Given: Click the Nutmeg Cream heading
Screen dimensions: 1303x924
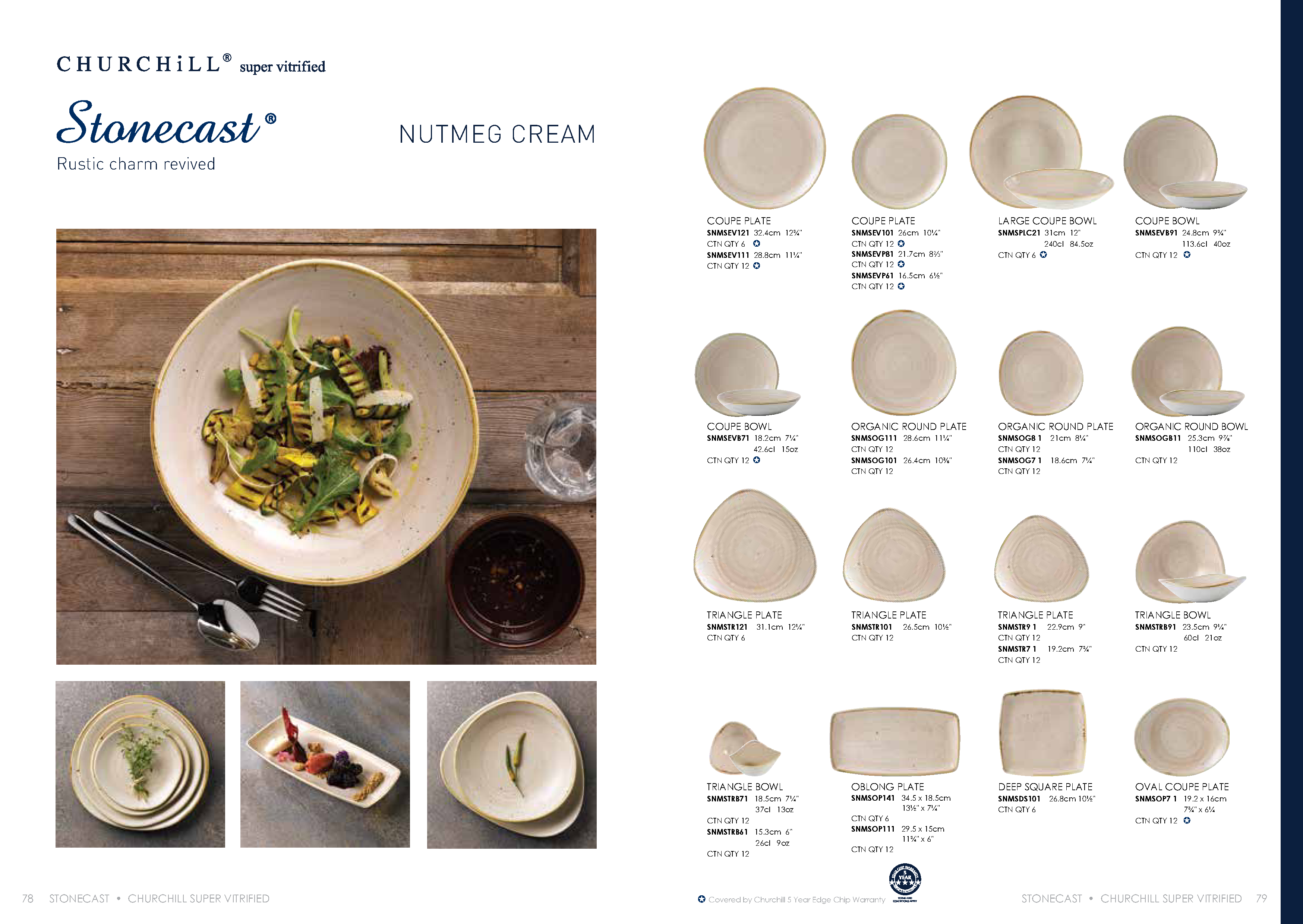Looking at the screenshot, I should (497, 134).
